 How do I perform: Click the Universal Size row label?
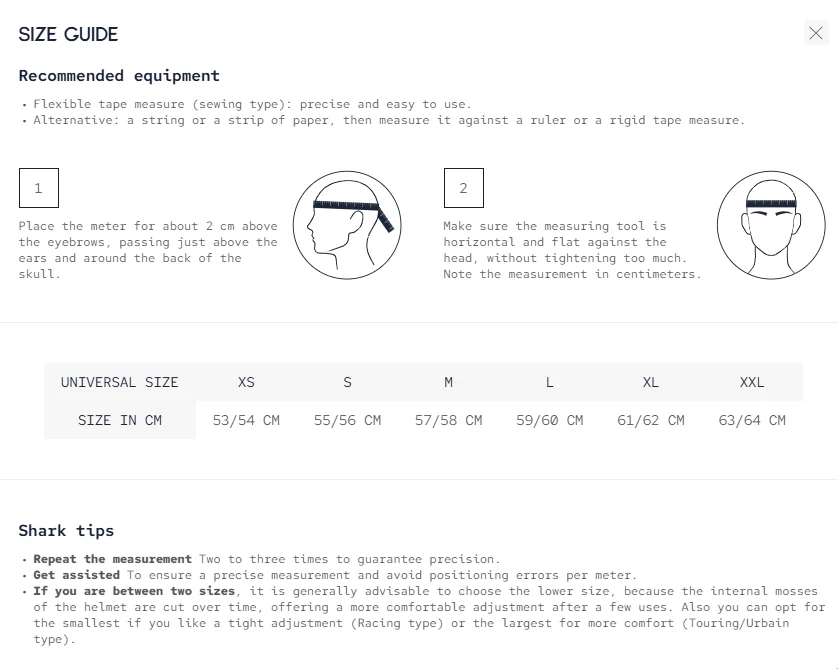(120, 382)
